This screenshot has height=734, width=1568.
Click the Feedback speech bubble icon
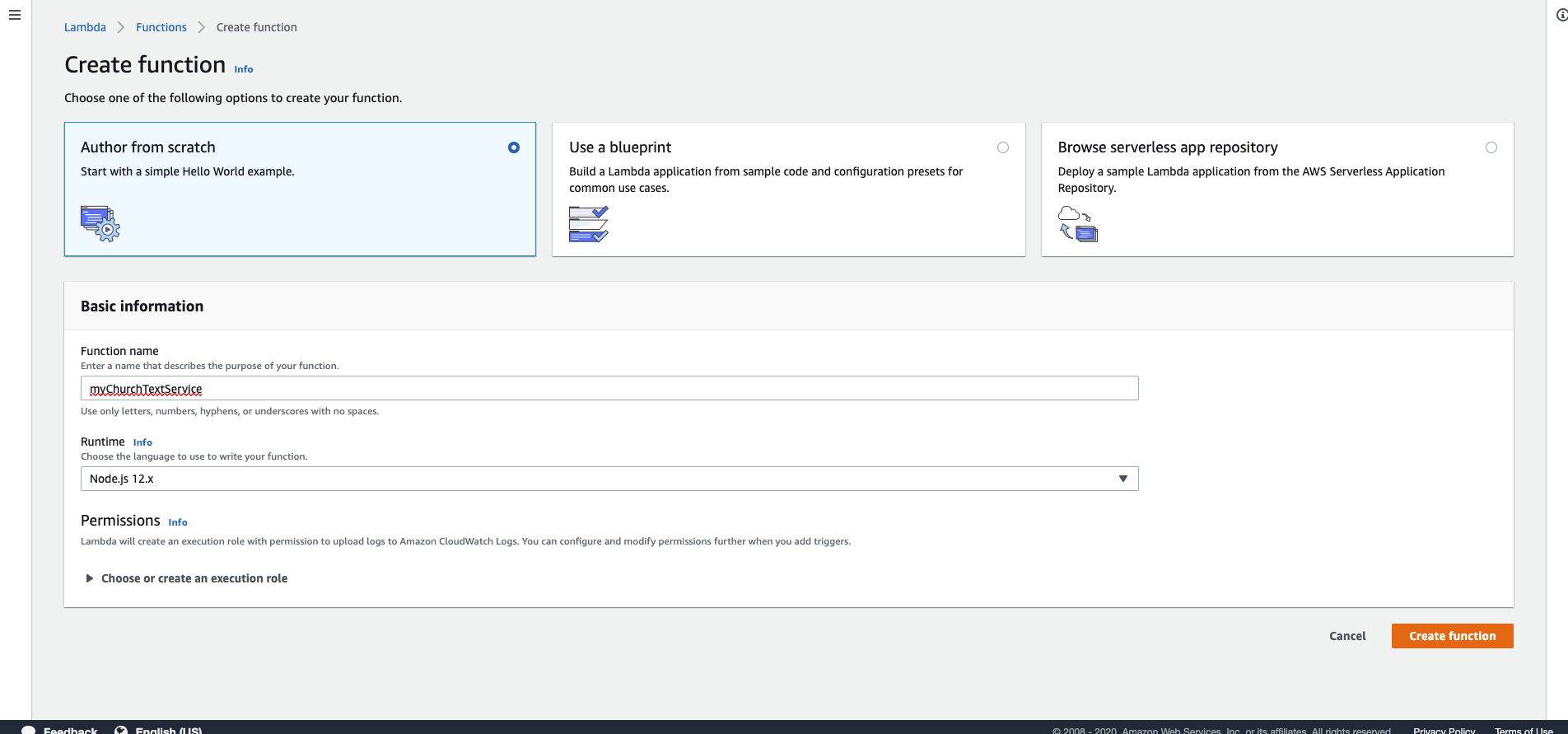pyautogui.click(x=28, y=730)
